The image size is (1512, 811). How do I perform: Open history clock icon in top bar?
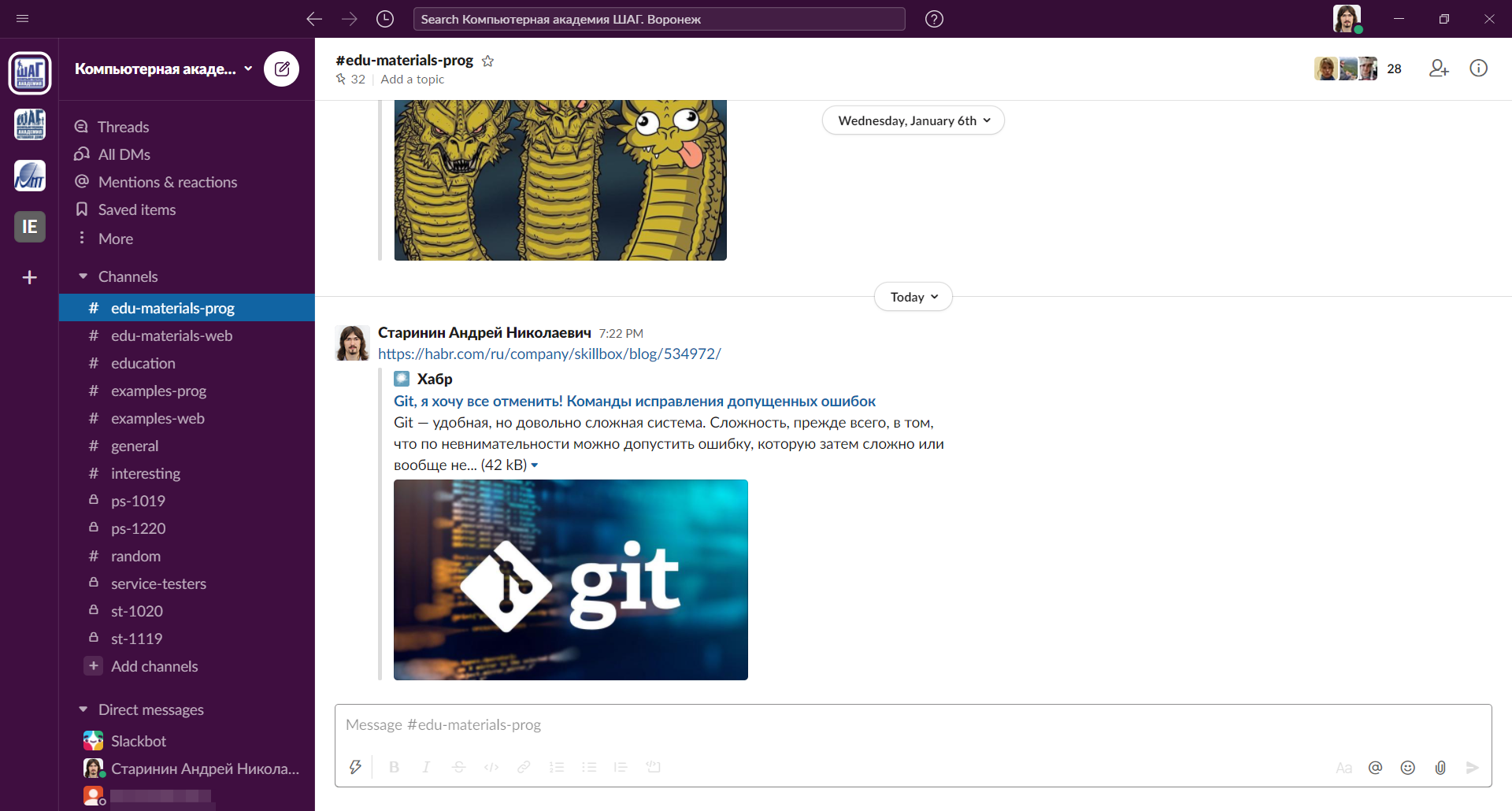[385, 19]
